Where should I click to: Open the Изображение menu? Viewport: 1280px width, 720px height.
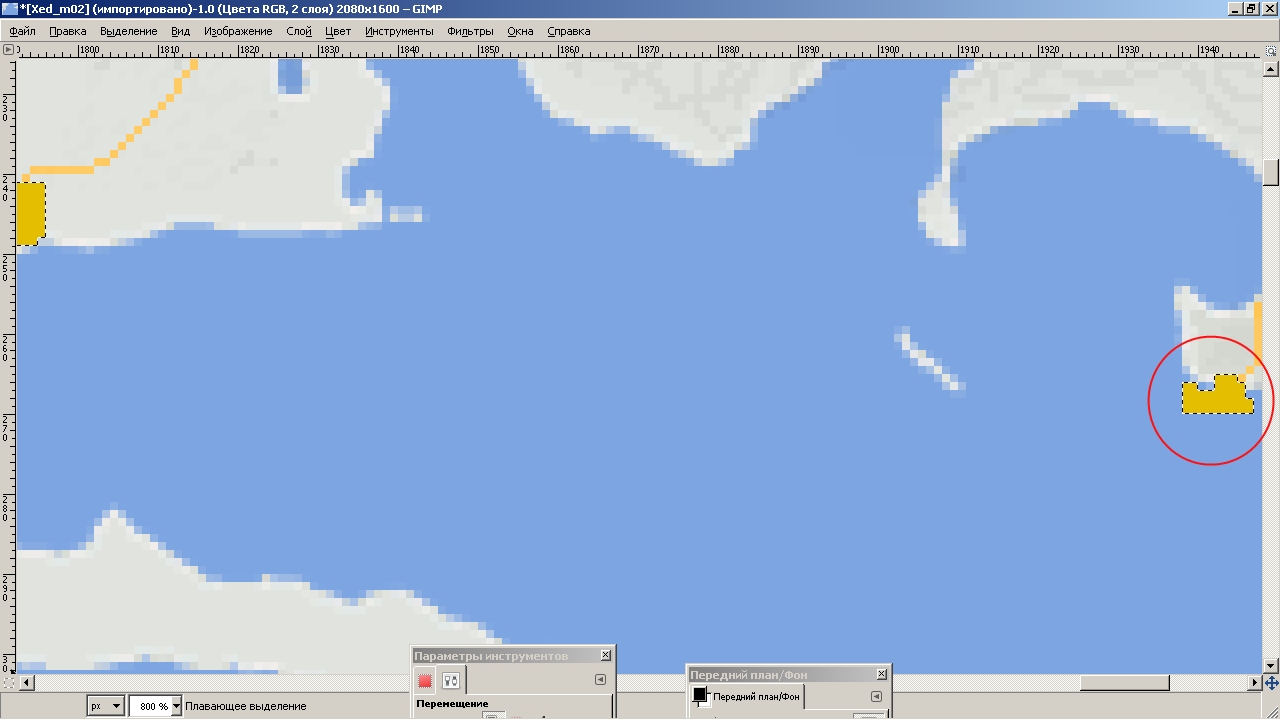[238, 31]
